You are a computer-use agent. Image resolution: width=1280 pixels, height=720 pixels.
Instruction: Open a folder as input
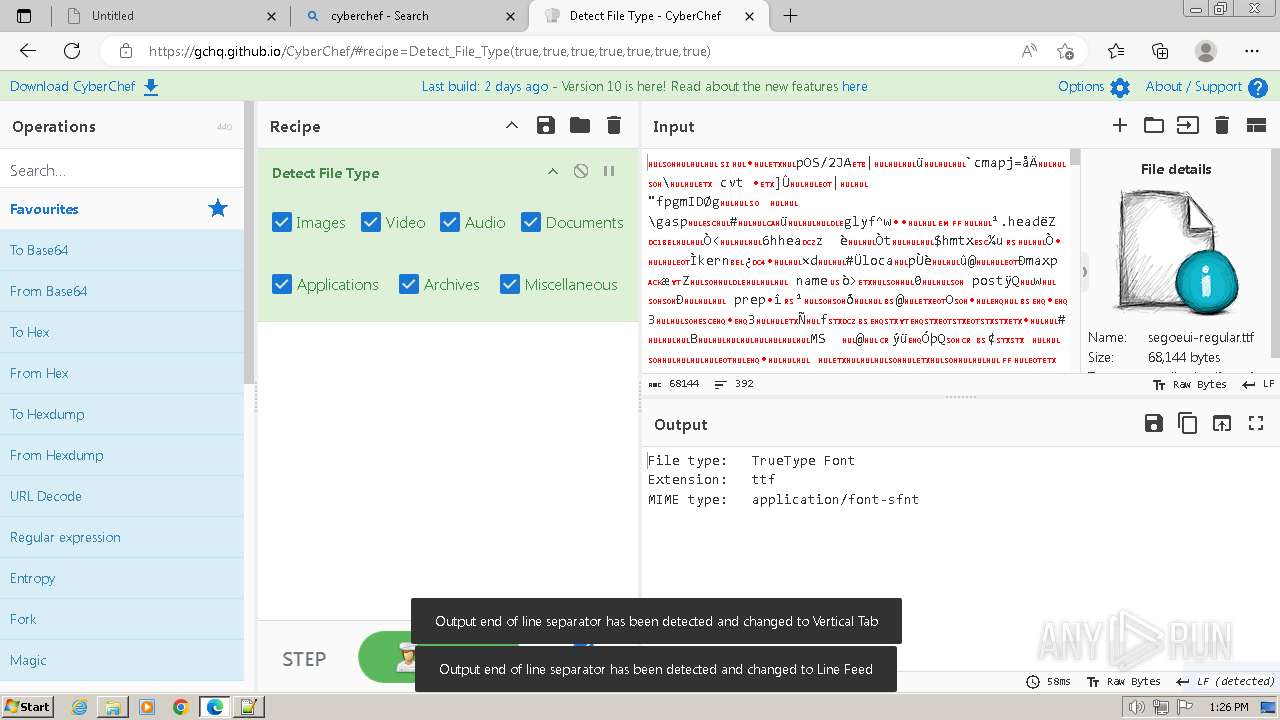(1154, 125)
